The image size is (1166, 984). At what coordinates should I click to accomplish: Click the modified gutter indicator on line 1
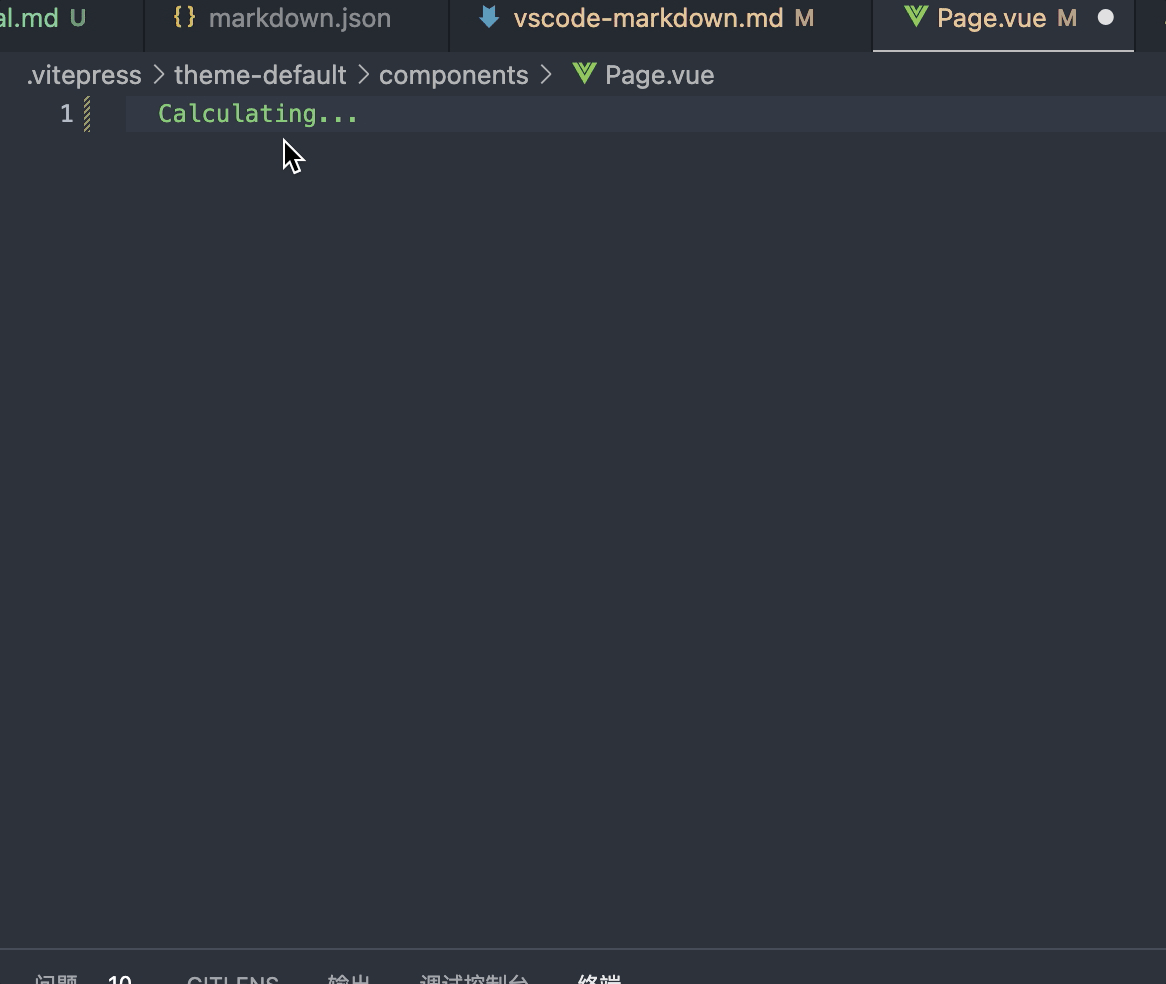click(87, 113)
